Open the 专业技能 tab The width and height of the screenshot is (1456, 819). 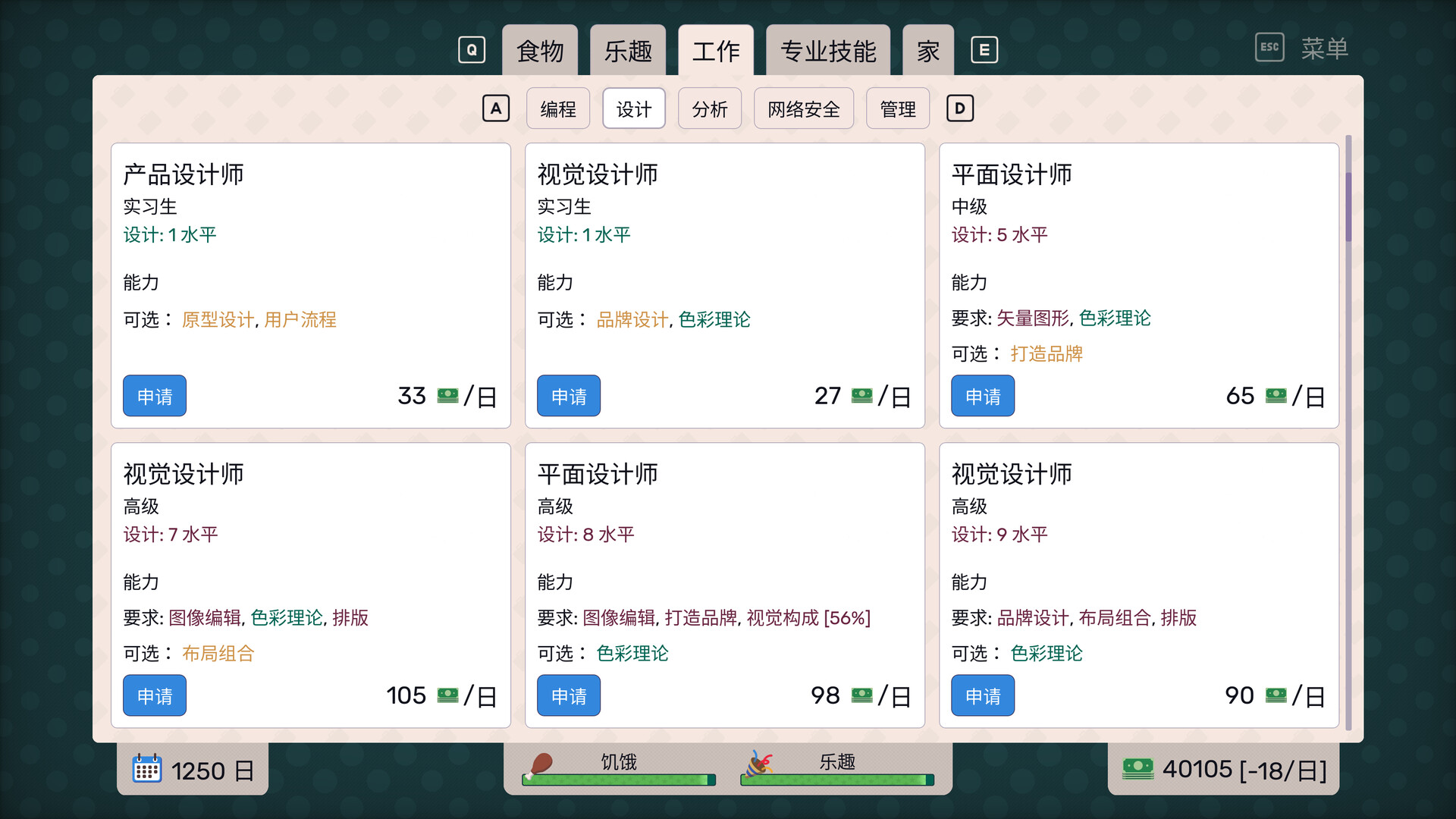(x=828, y=52)
